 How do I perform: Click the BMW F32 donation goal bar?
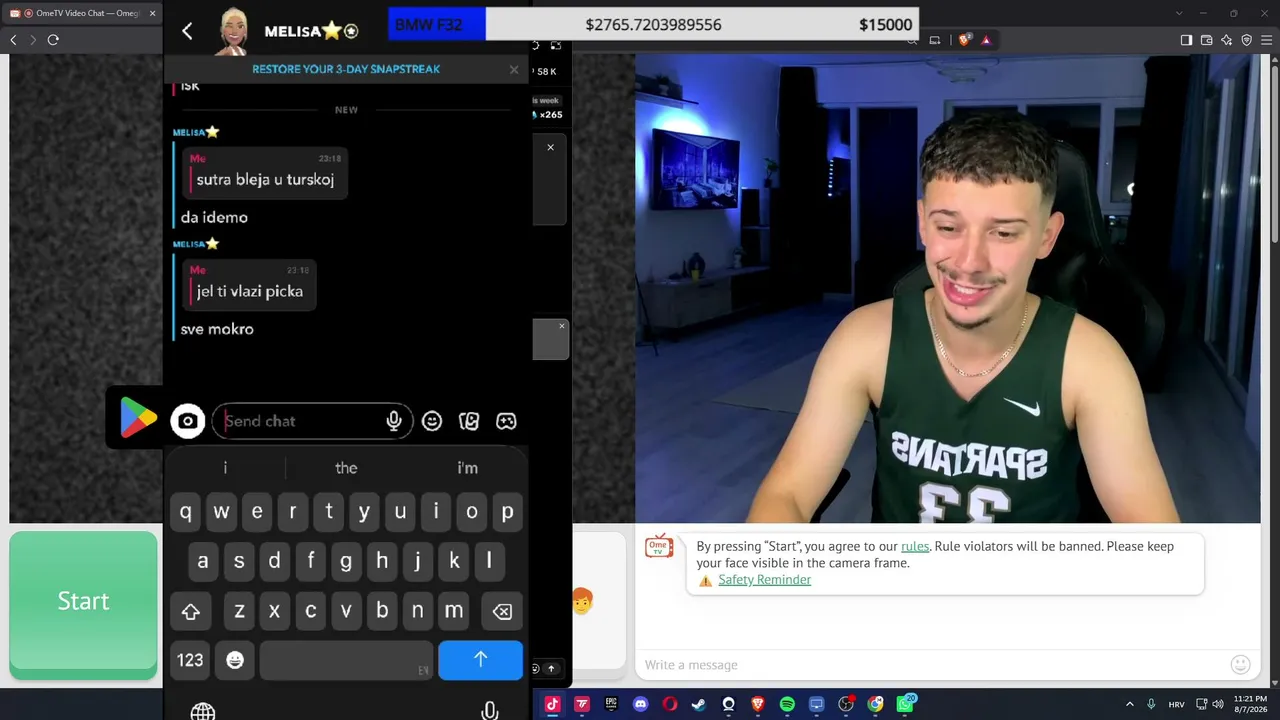click(x=653, y=25)
